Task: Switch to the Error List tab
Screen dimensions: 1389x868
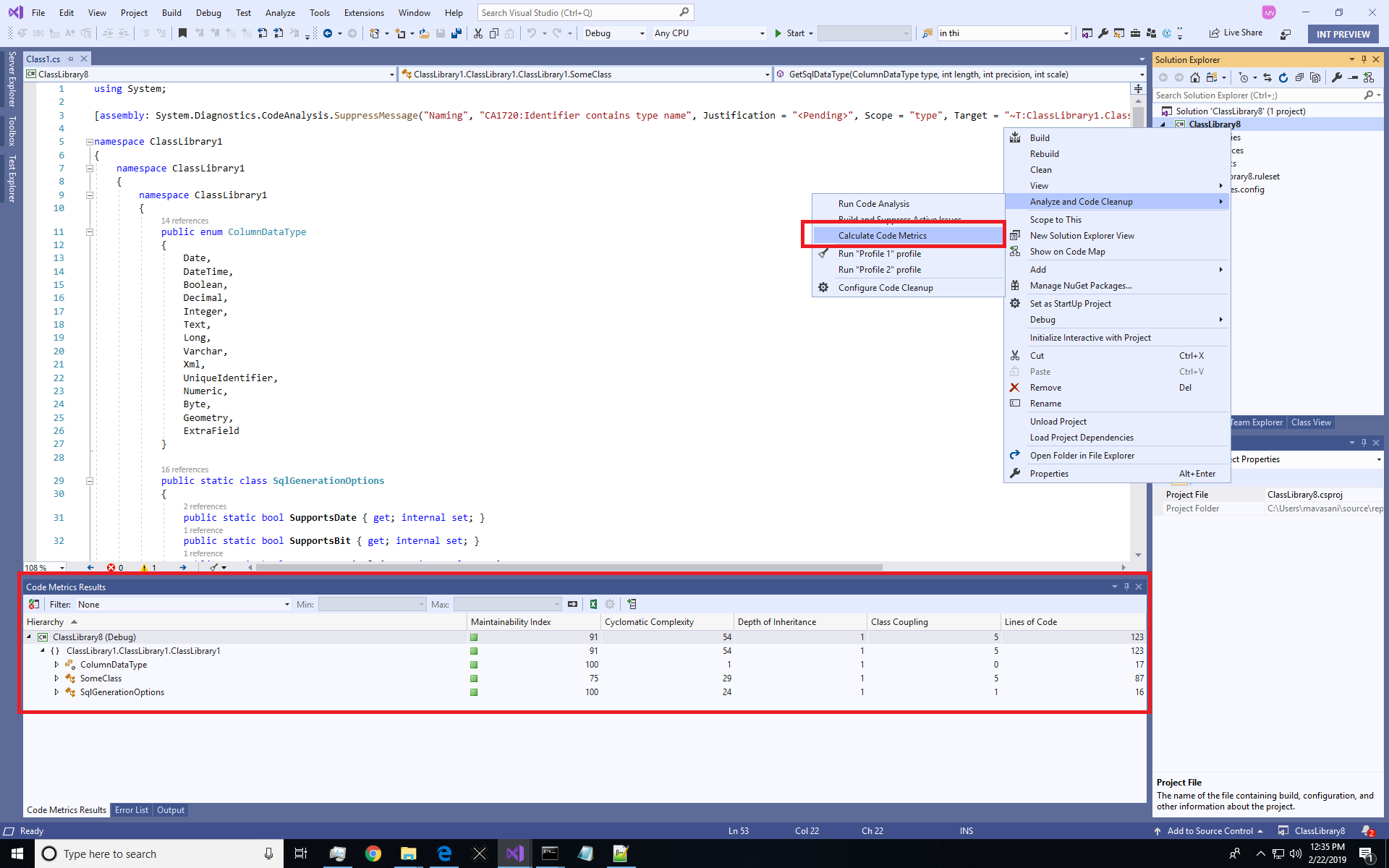Action: point(132,810)
